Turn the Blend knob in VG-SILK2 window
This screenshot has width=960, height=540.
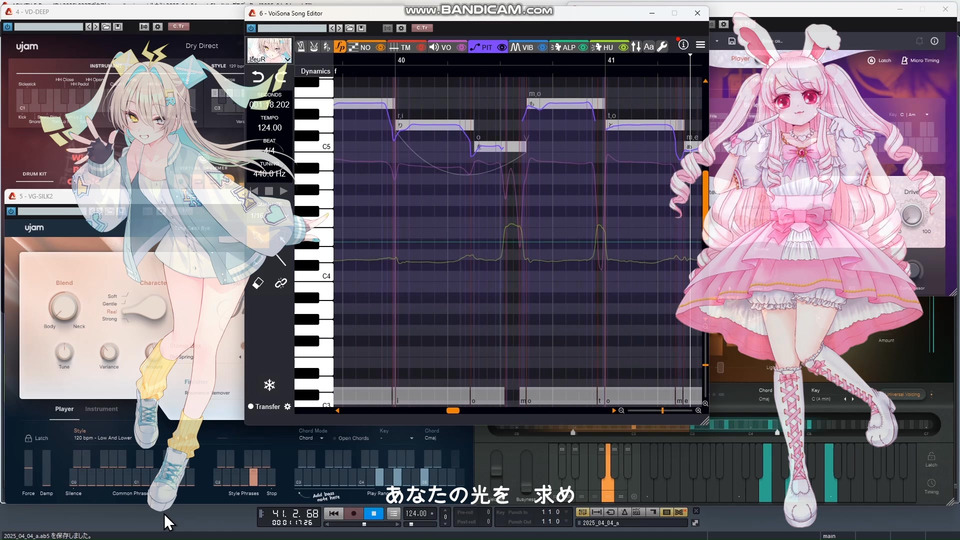pyautogui.click(x=64, y=306)
